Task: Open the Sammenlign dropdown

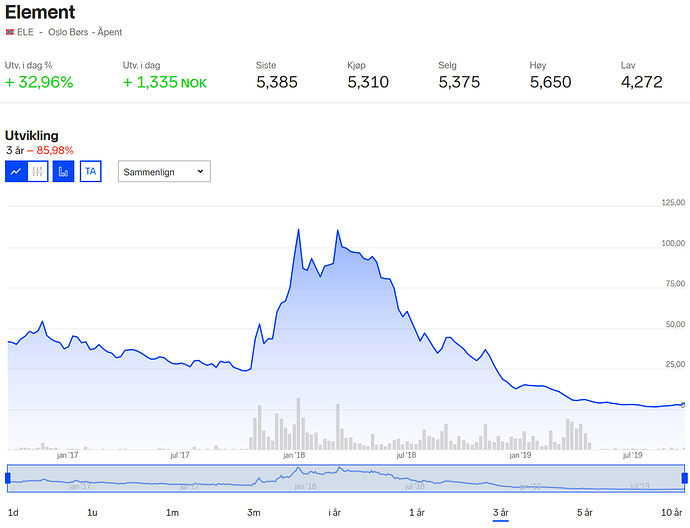Action: pos(164,171)
